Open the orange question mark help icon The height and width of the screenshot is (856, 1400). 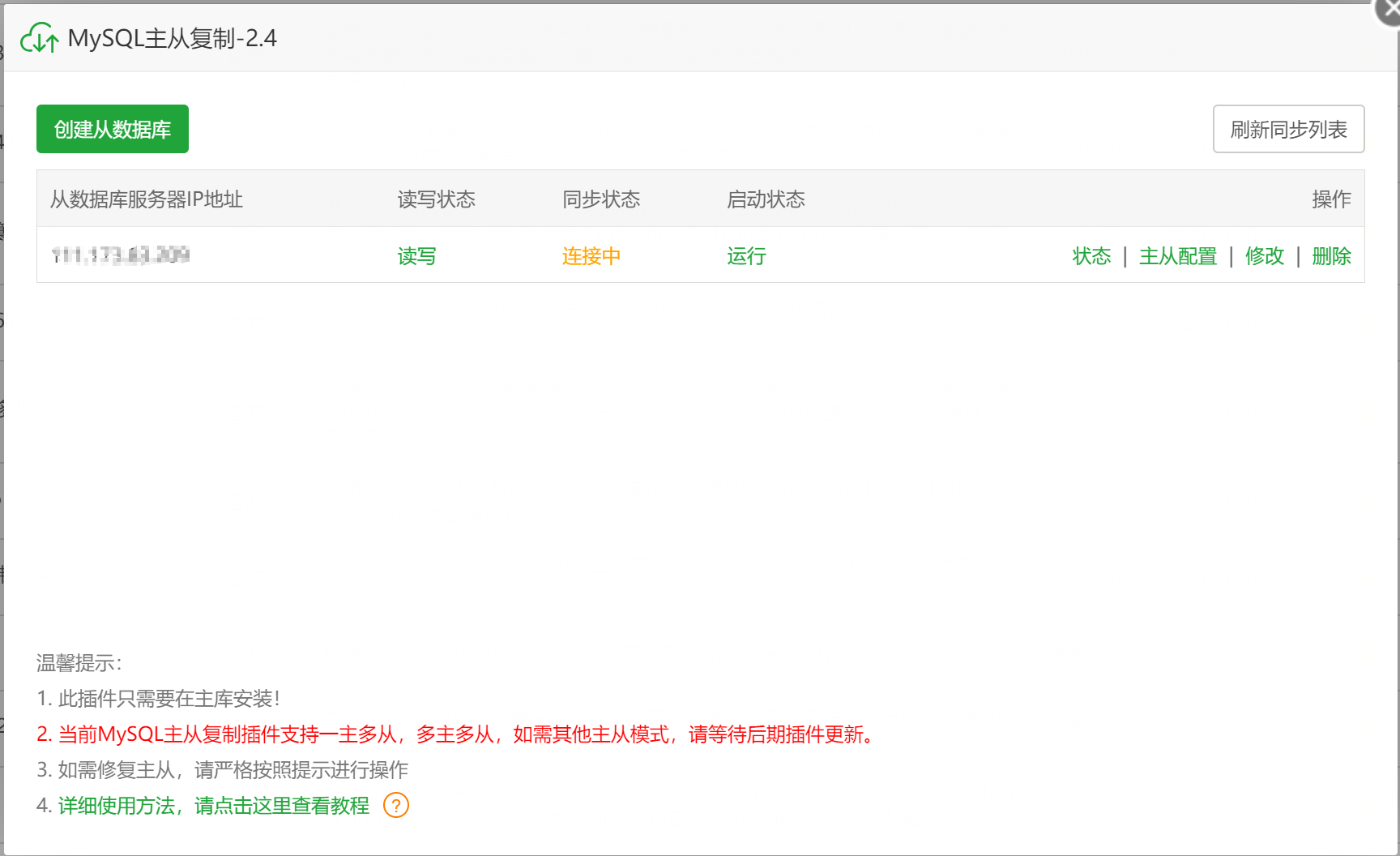click(396, 806)
